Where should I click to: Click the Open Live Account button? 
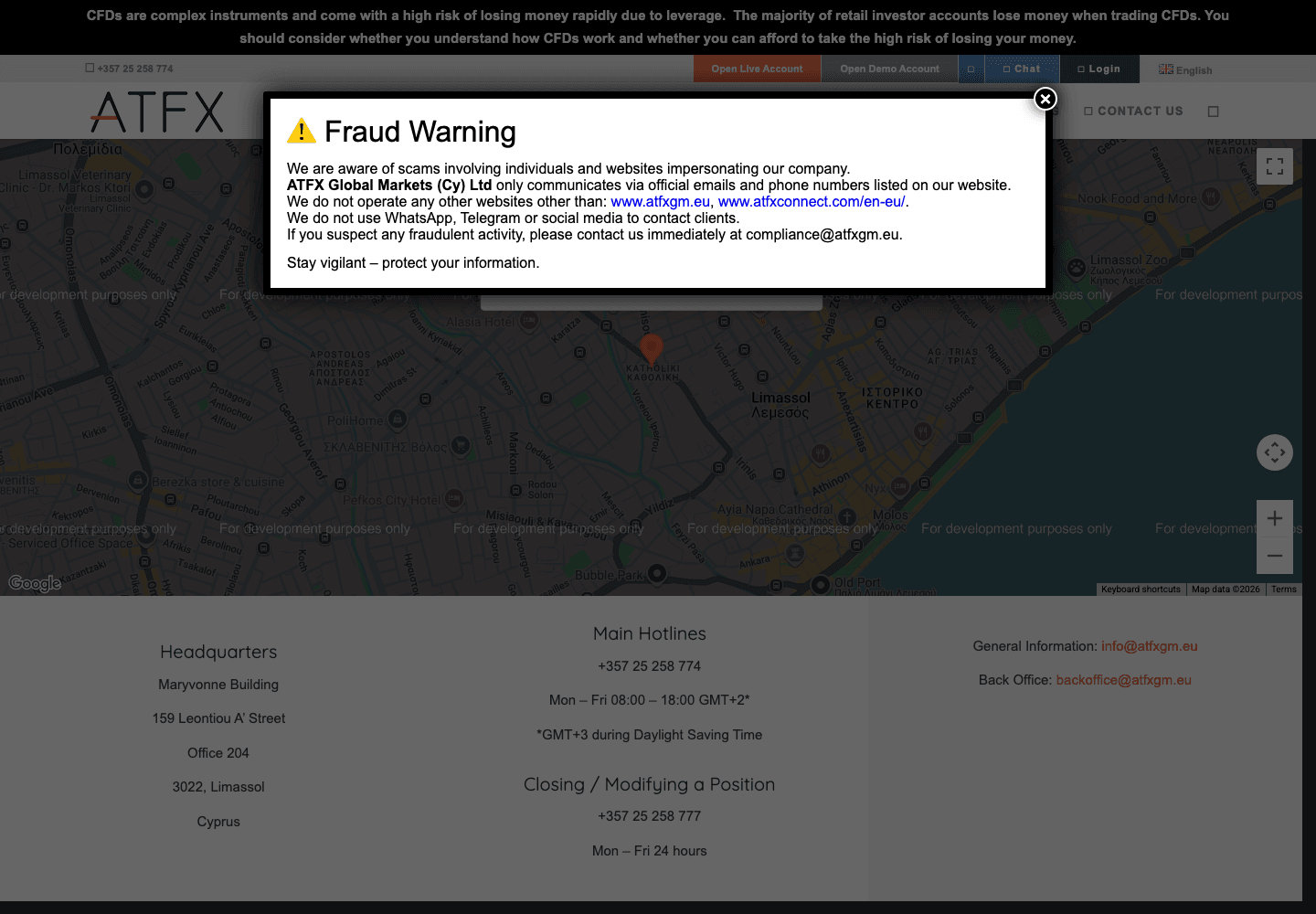[757, 69]
